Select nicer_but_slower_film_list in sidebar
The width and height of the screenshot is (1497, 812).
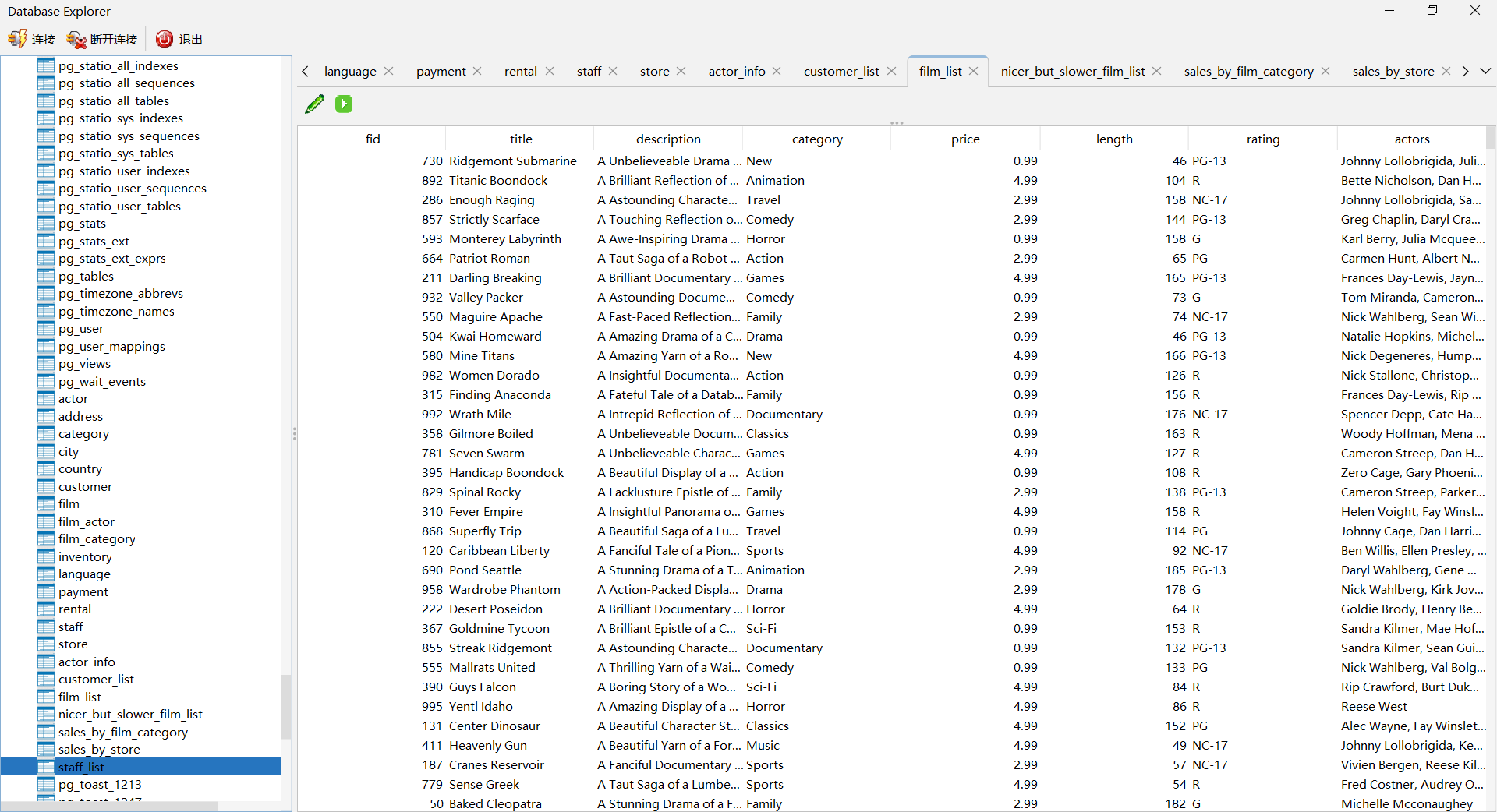click(130, 714)
